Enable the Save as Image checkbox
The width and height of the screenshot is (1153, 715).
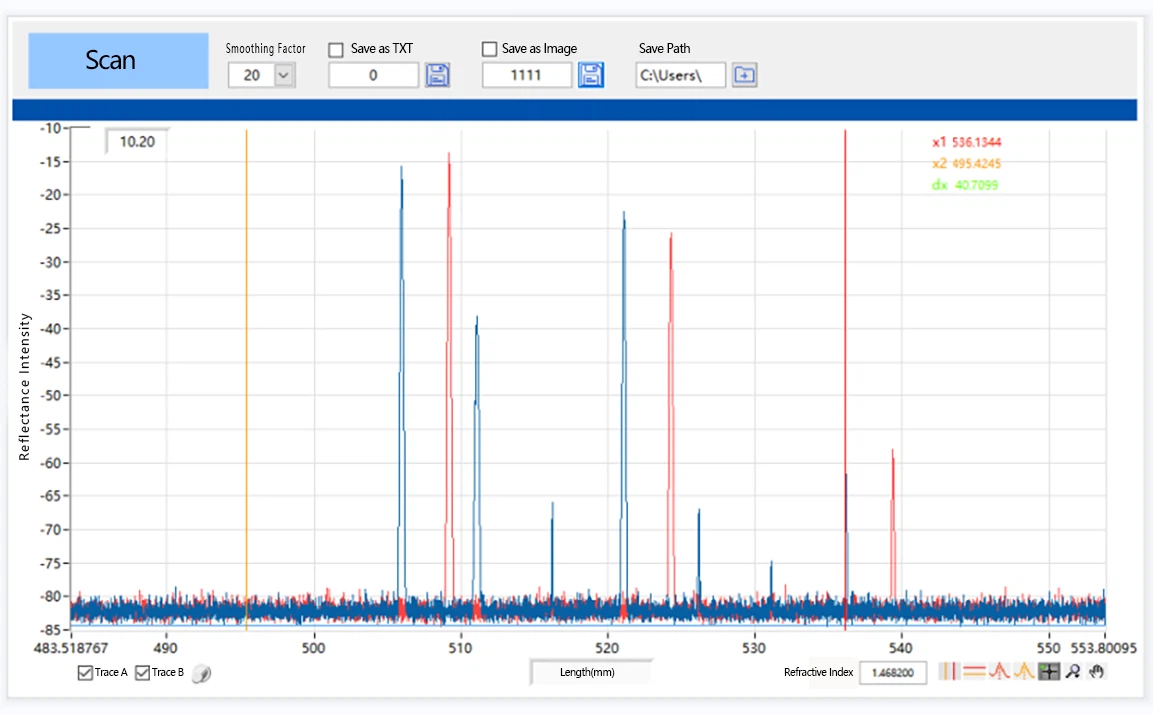coord(489,48)
